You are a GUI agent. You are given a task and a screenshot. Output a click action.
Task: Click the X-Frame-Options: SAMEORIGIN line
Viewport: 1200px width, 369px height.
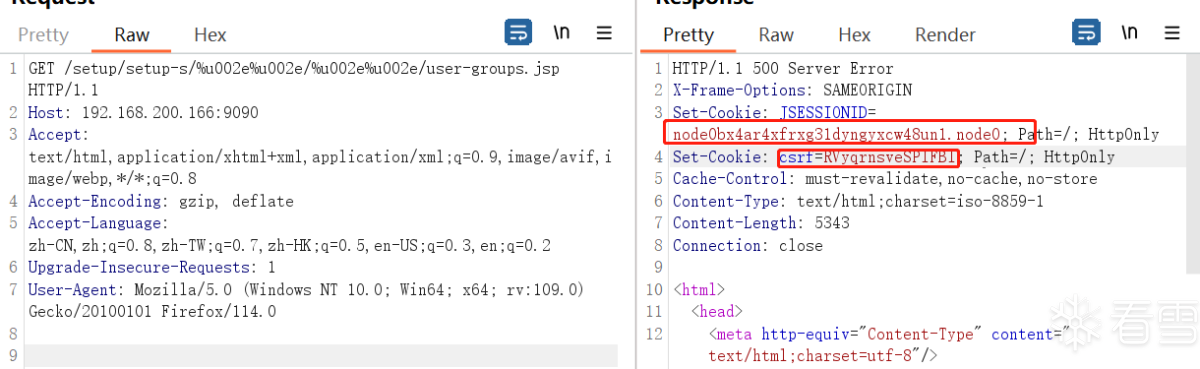[x=792, y=90]
